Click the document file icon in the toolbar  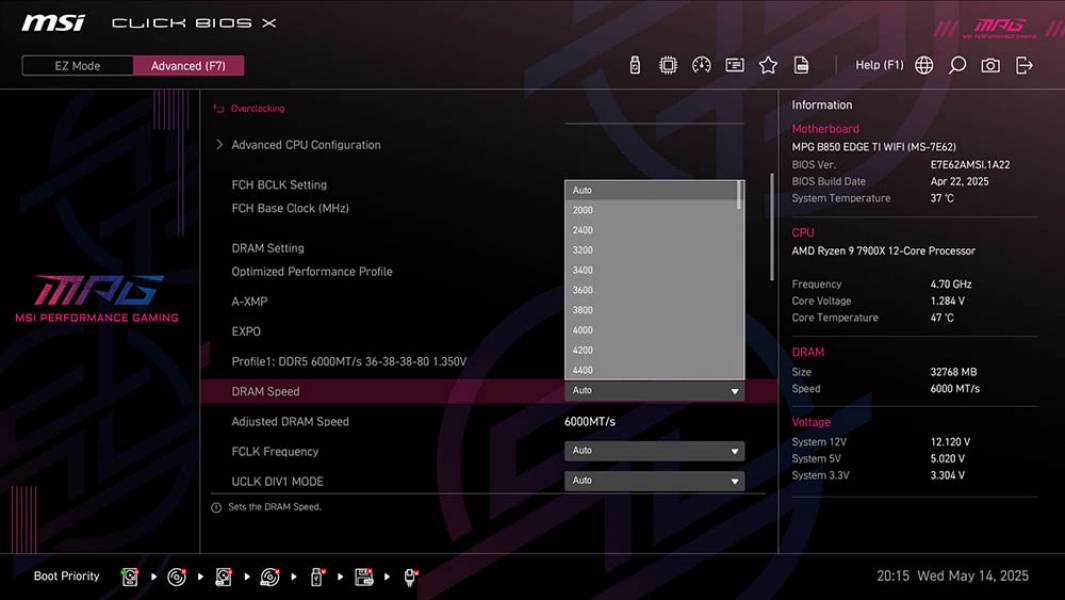(x=801, y=65)
